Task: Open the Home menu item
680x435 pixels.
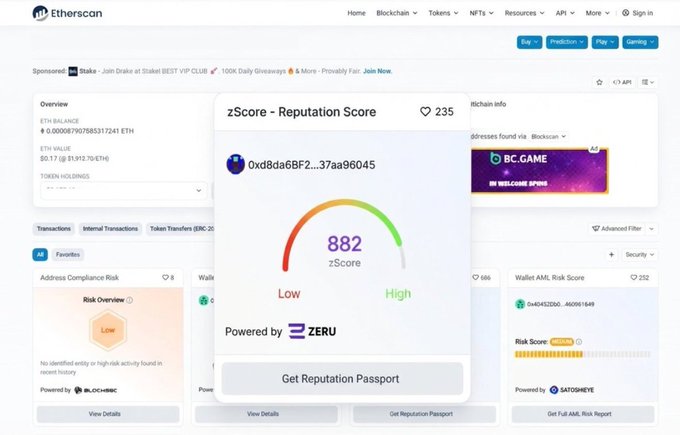Action: (x=356, y=13)
